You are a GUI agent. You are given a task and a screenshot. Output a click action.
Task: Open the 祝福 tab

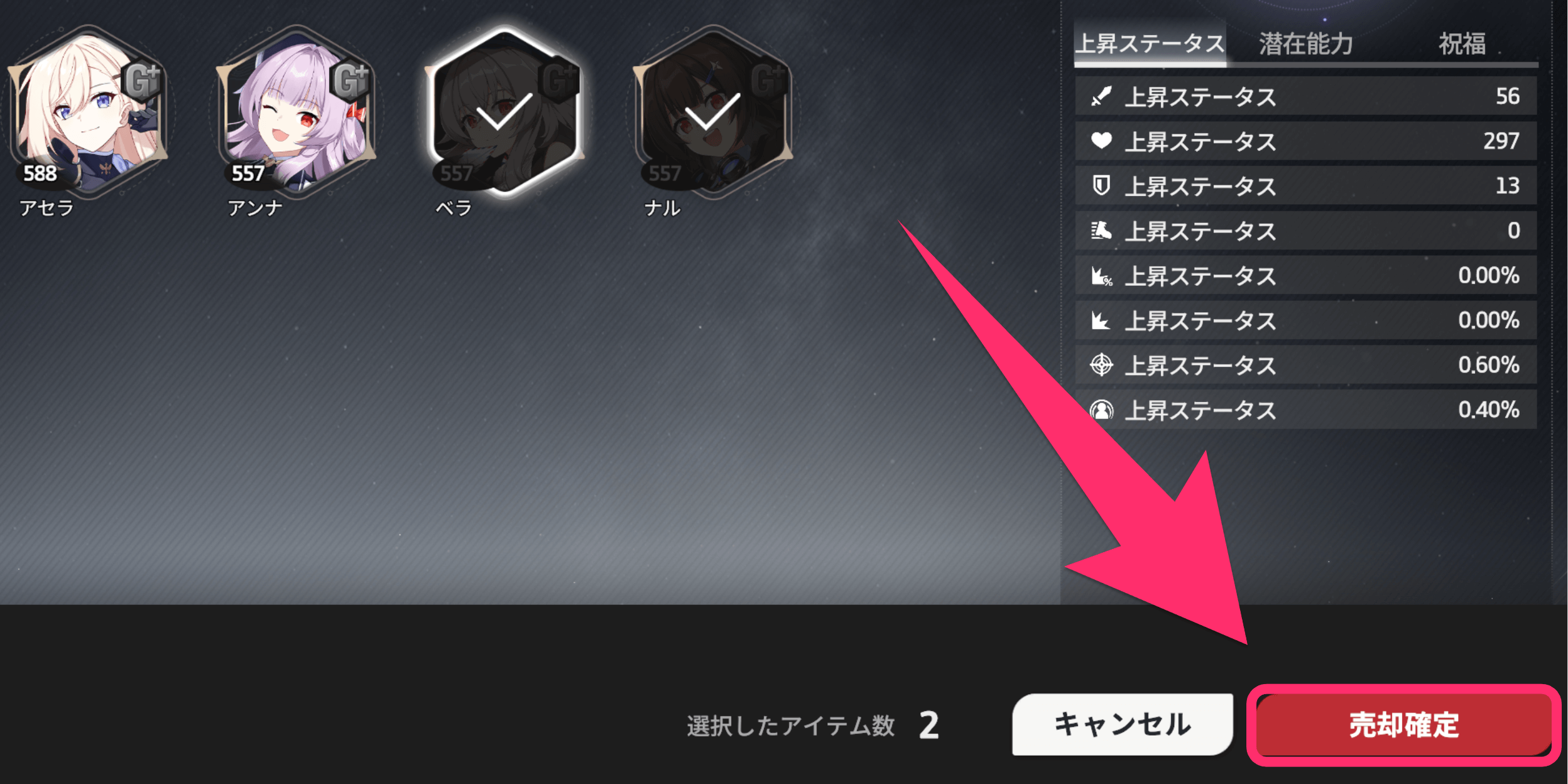[x=1462, y=44]
